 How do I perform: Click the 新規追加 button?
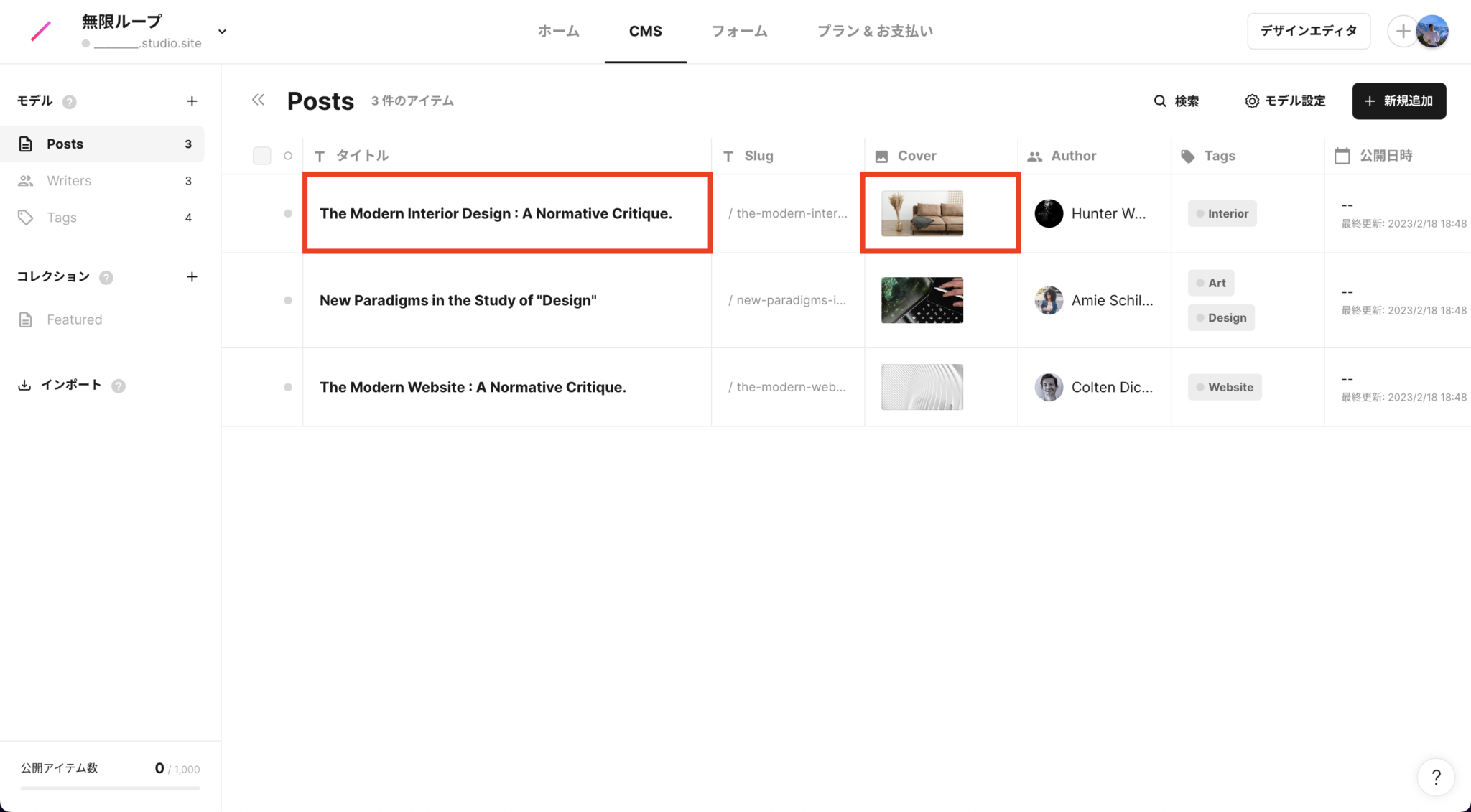(x=1398, y=101)
